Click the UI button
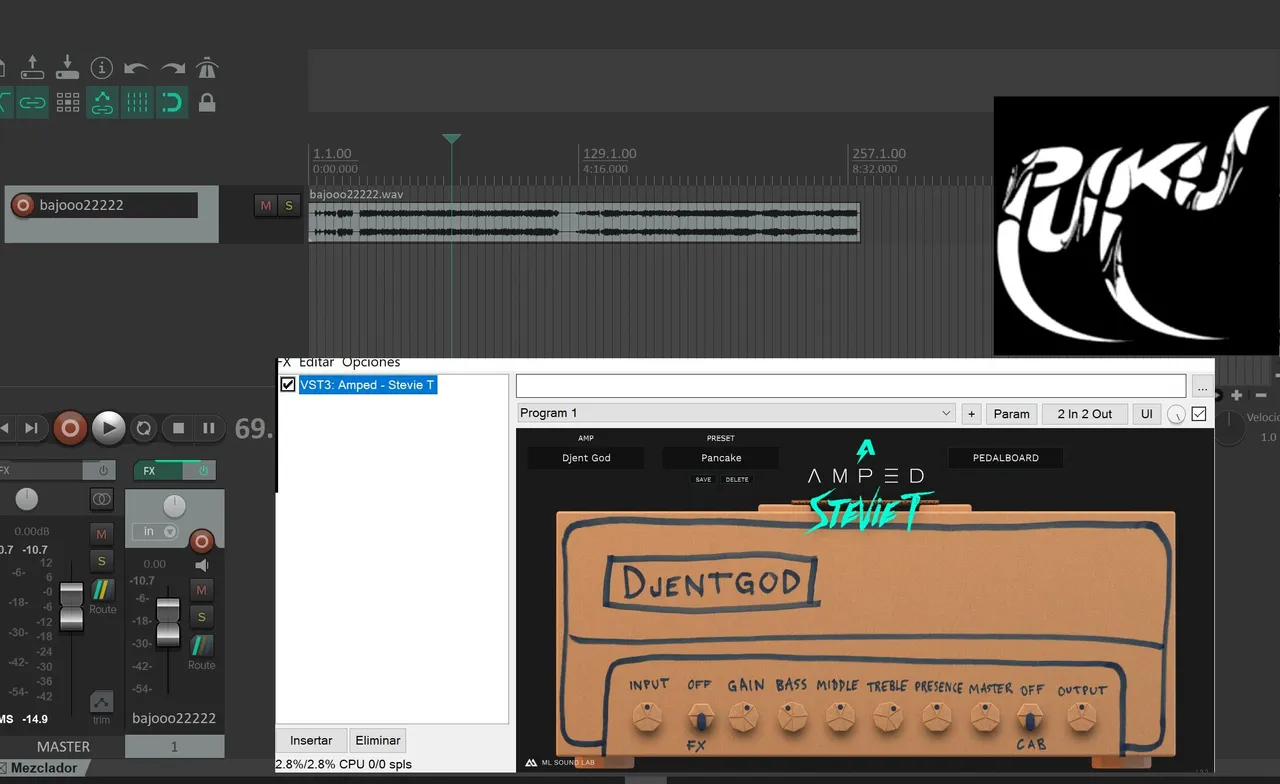Screen dimensions: 1280x784 (x=1147, y=413)
